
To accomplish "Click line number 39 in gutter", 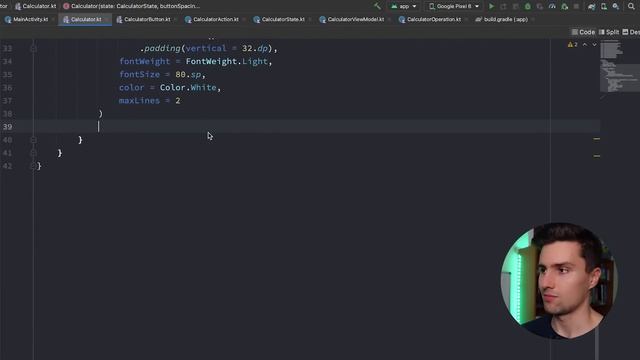I will (7, 127).
